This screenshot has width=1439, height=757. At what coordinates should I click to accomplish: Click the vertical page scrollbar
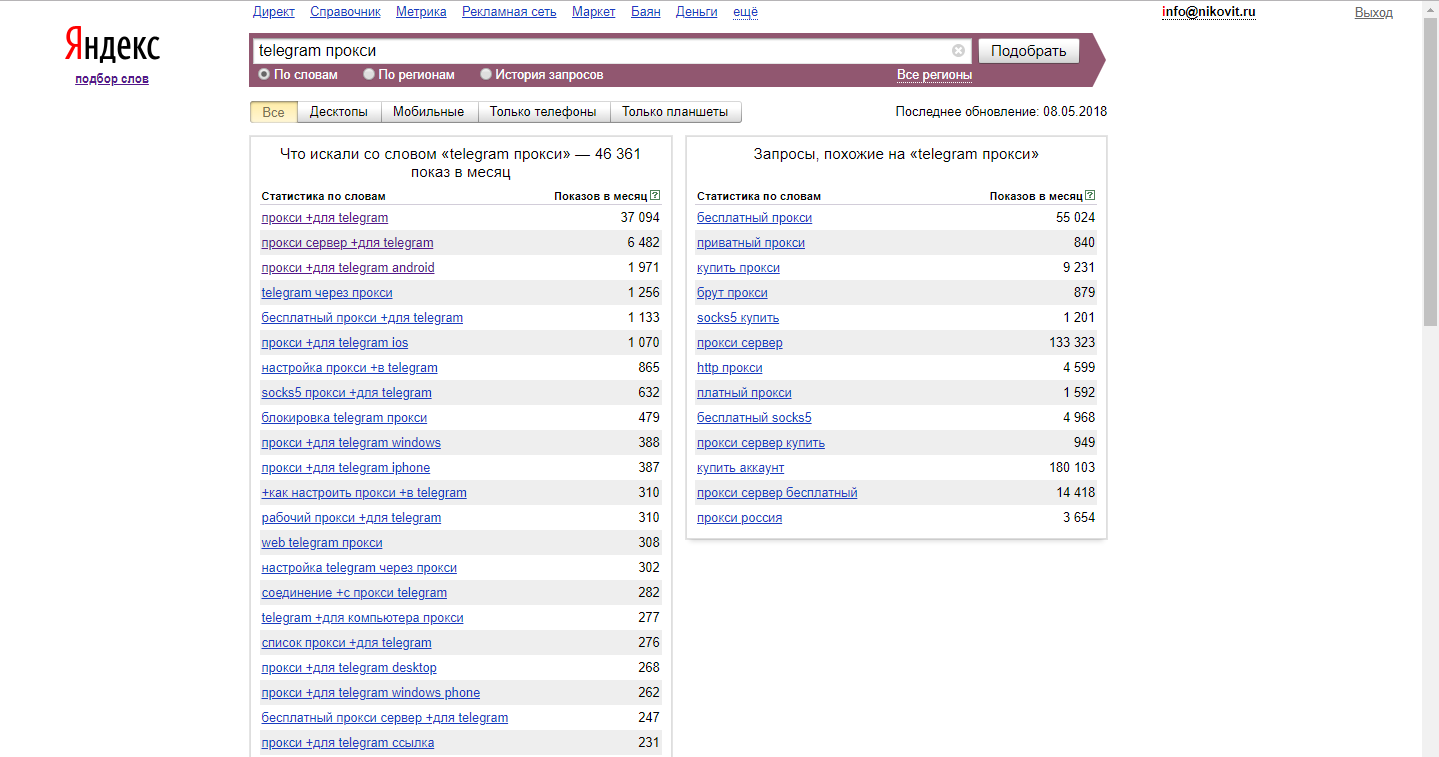[1430, 170]
